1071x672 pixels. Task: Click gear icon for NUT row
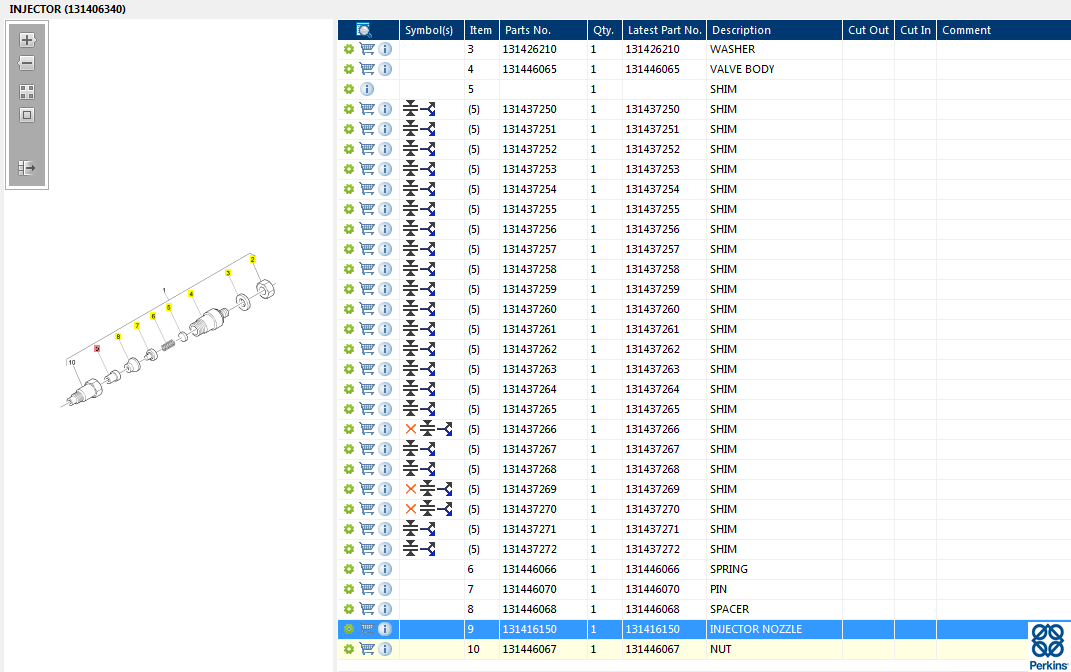tap(348, 649)
